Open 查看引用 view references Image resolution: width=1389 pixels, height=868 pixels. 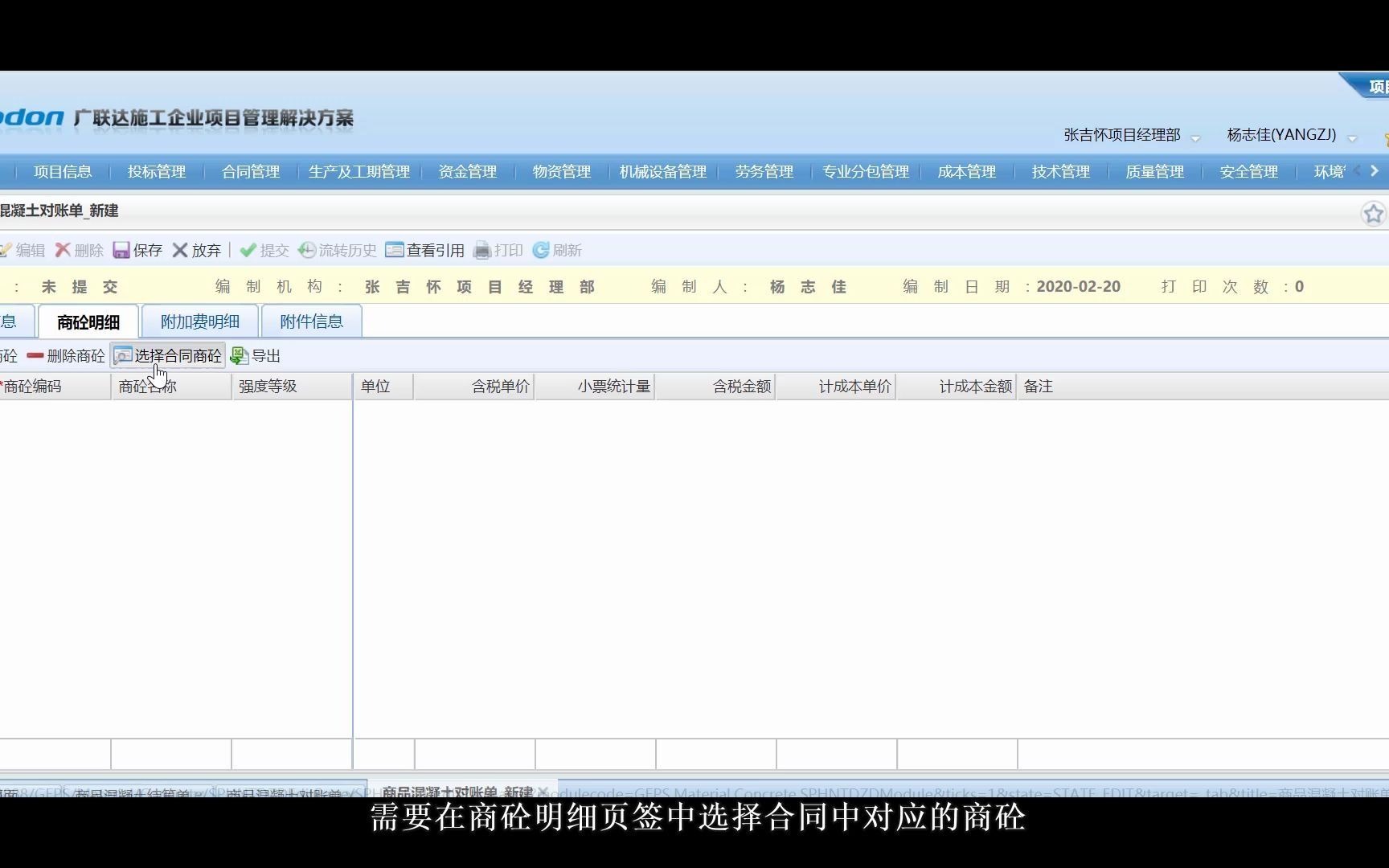coord(425,250)
